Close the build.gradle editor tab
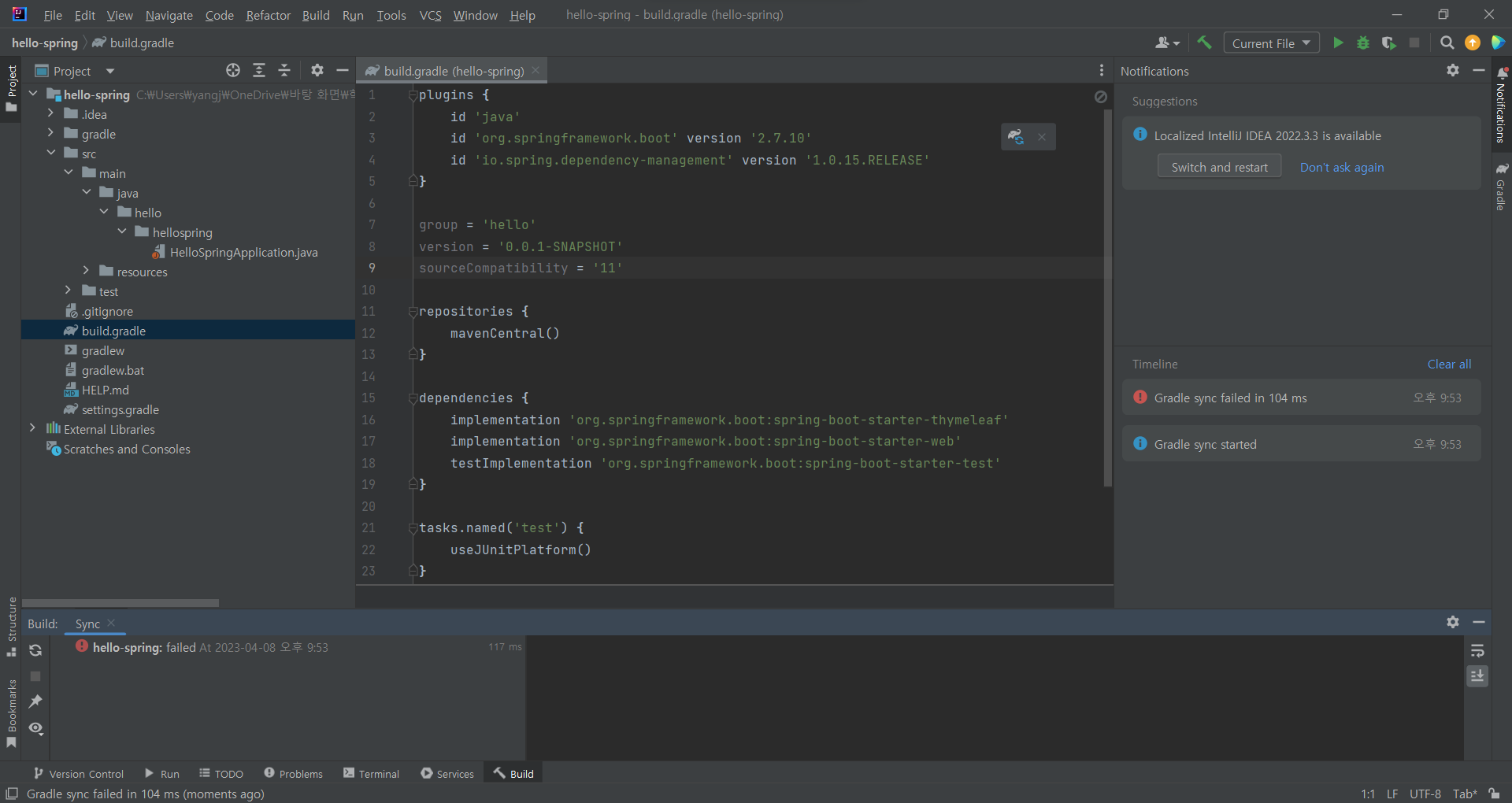Viewport: 1512px width, 803px height. point(536,70)
